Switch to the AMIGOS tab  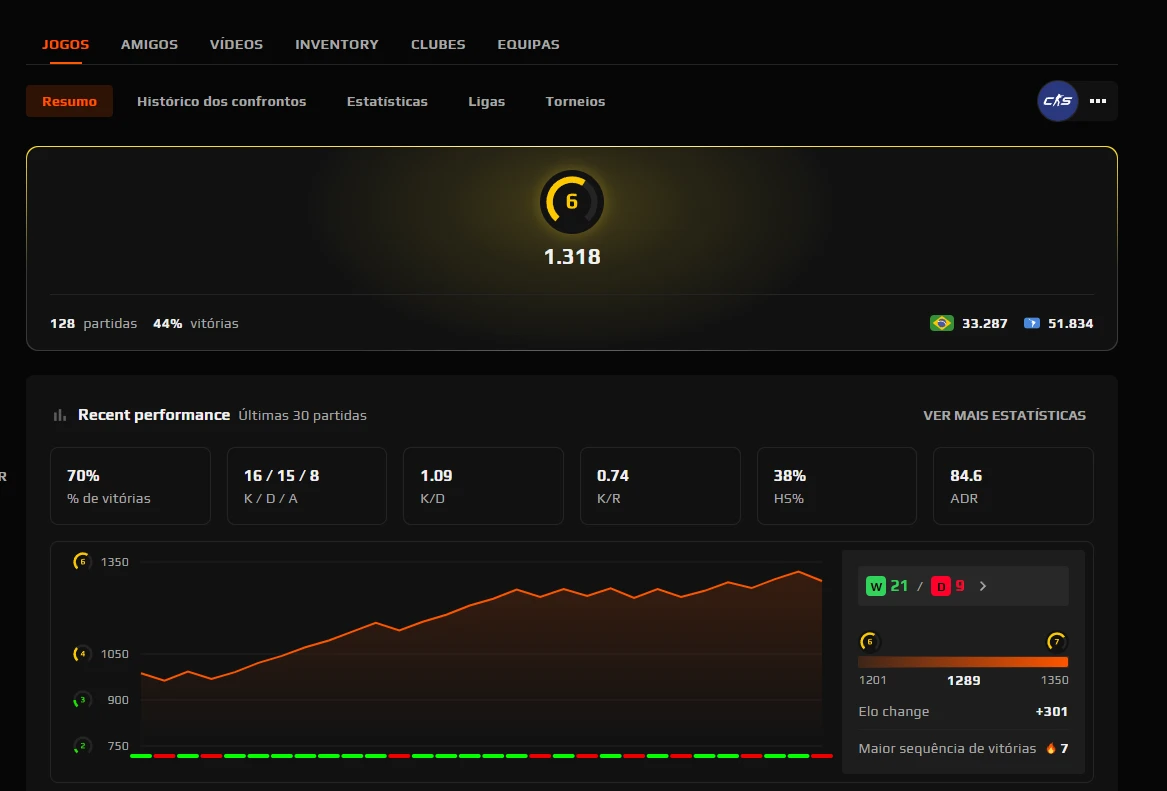pyautogui.click(x=149, y=44)
